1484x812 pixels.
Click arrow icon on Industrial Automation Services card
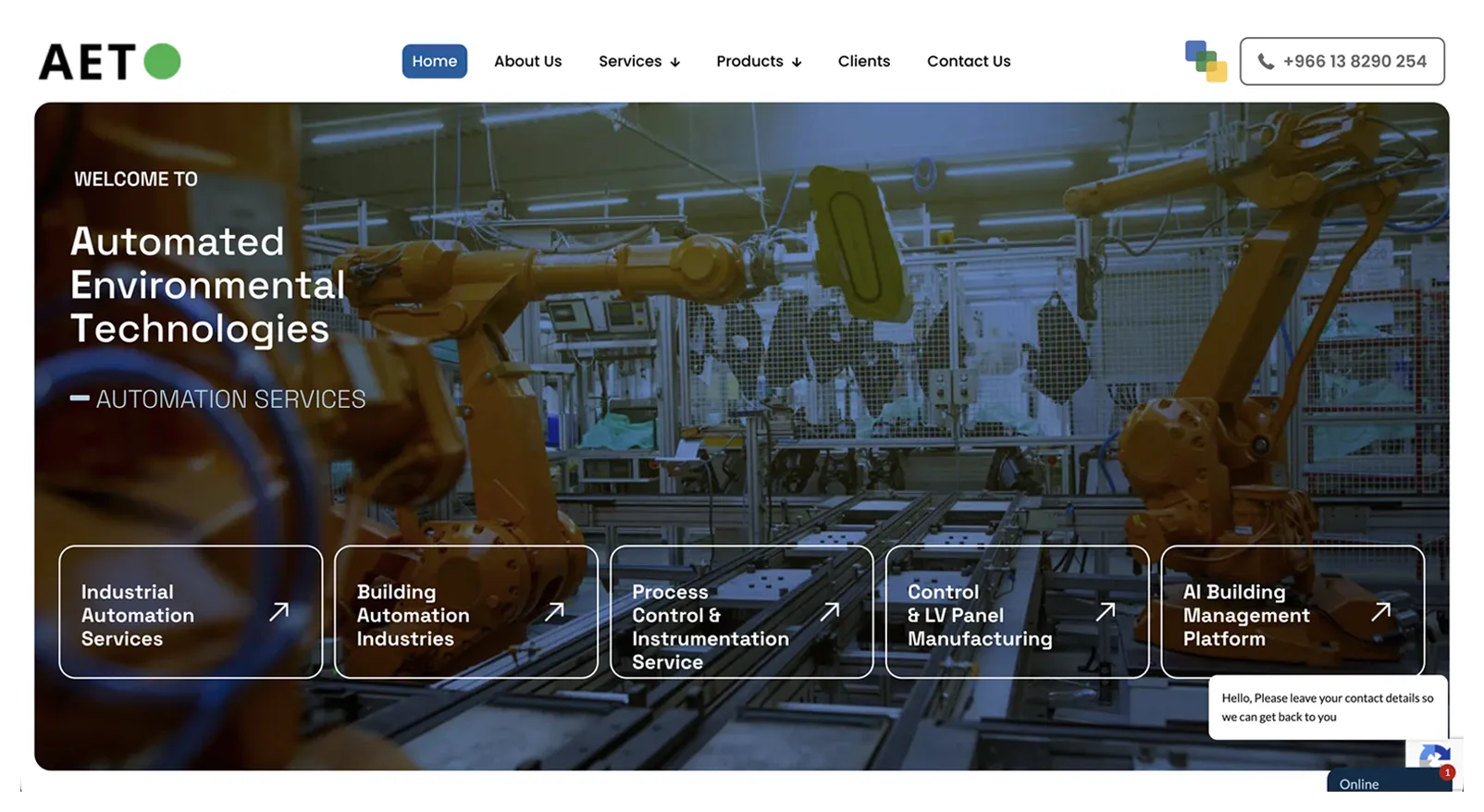[278, 611]
